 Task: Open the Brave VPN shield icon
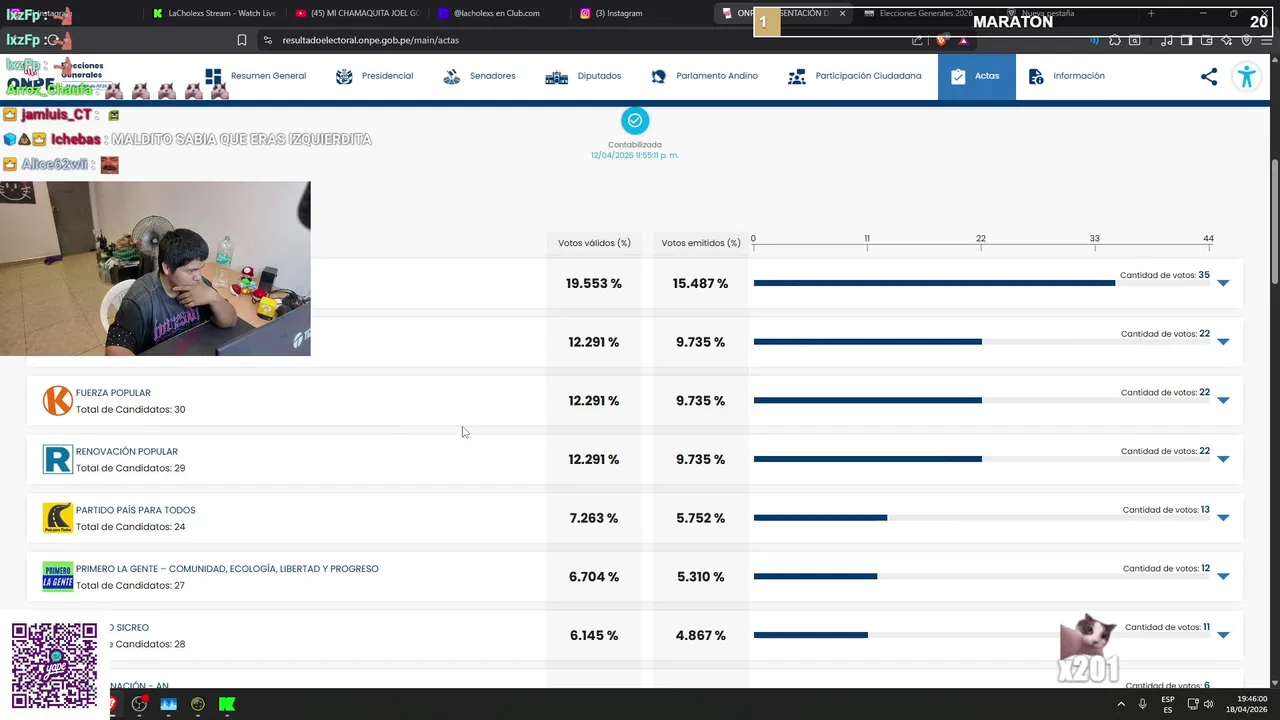1246,40
